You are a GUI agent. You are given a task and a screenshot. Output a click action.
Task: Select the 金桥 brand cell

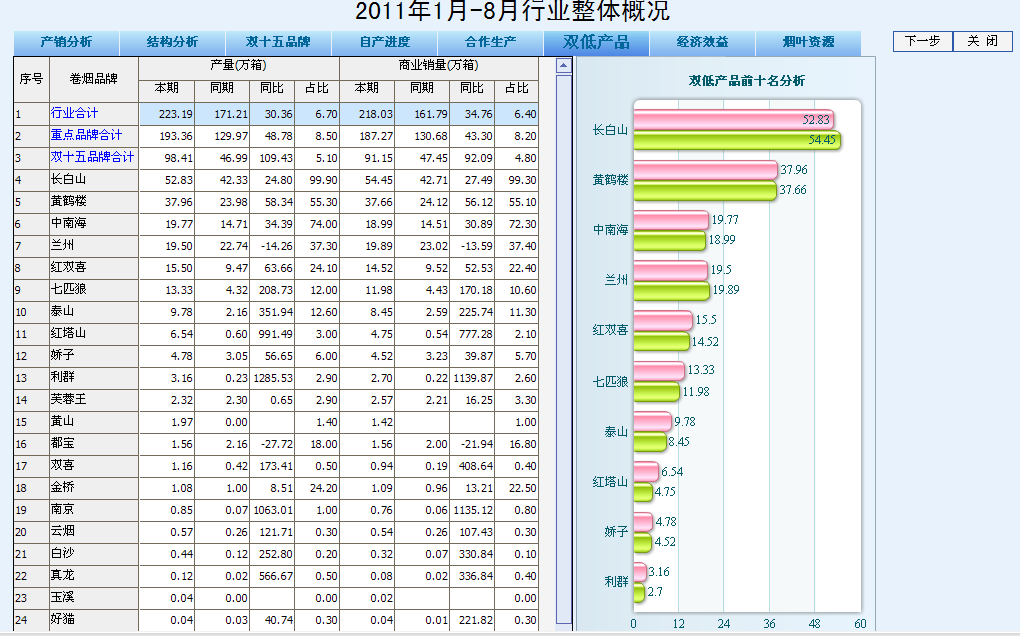(94, 488)
